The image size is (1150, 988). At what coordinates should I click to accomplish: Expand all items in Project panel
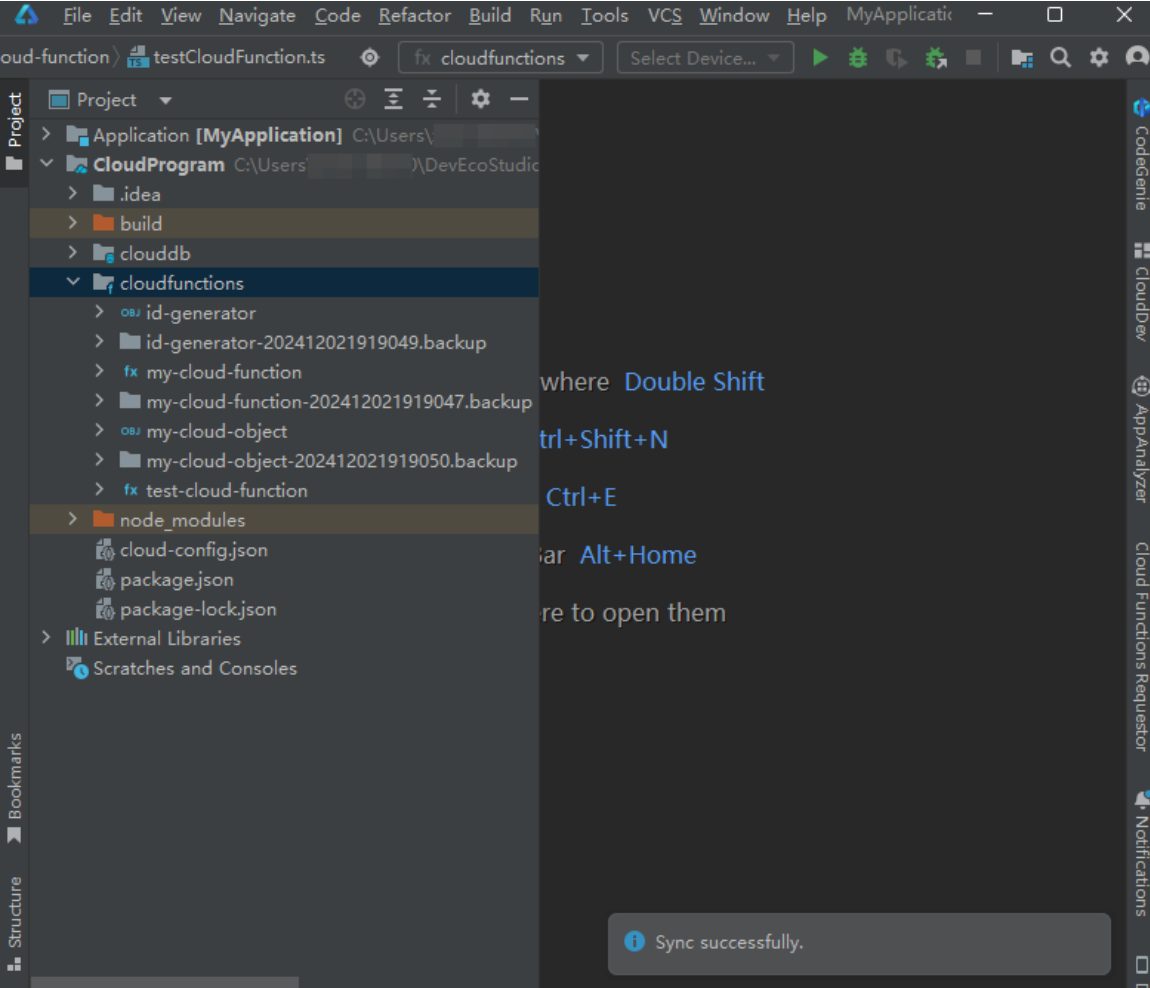click(394, 99)
